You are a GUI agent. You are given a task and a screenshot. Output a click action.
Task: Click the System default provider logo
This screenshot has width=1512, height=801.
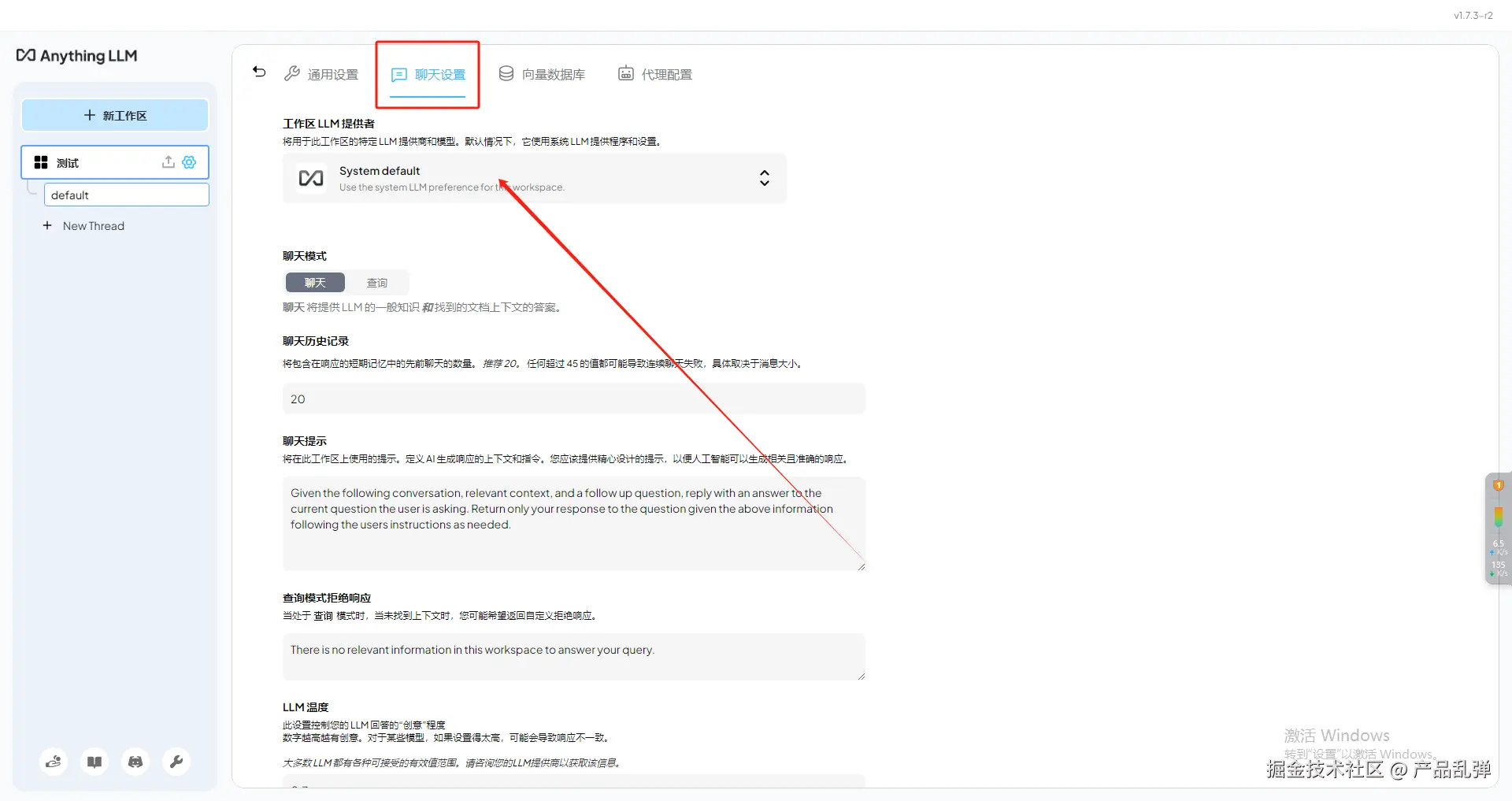(311, 178)
